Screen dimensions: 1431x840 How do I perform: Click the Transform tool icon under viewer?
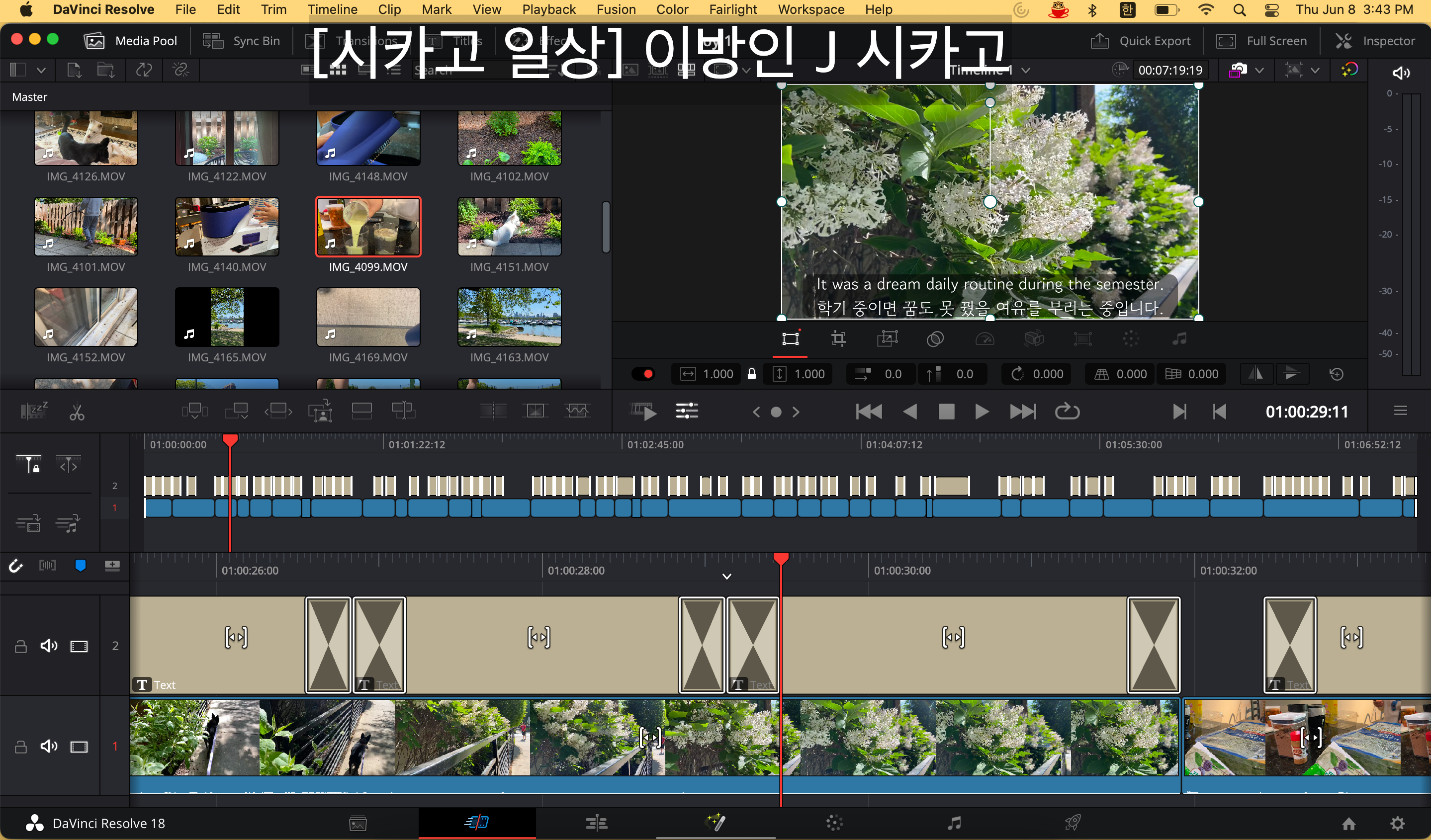(790, 339)
